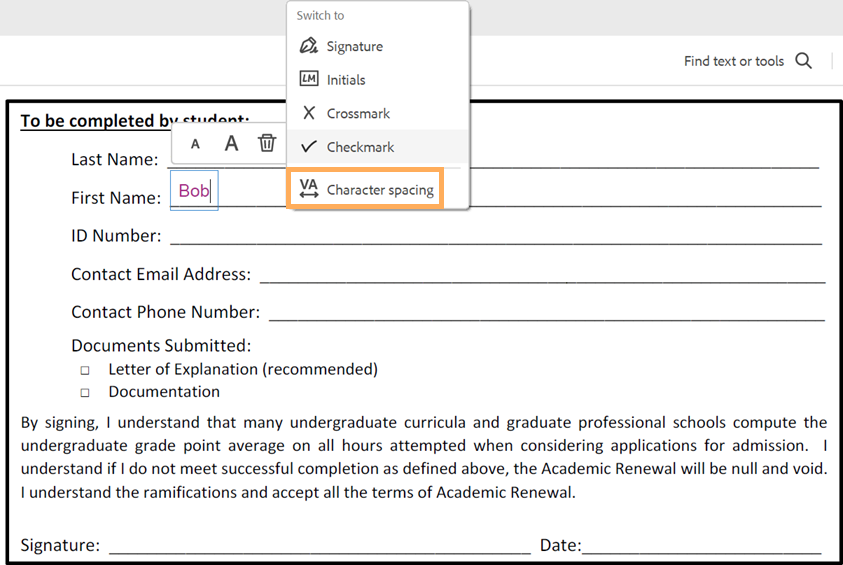Click the Signature line at bottom

click(320, 546)
